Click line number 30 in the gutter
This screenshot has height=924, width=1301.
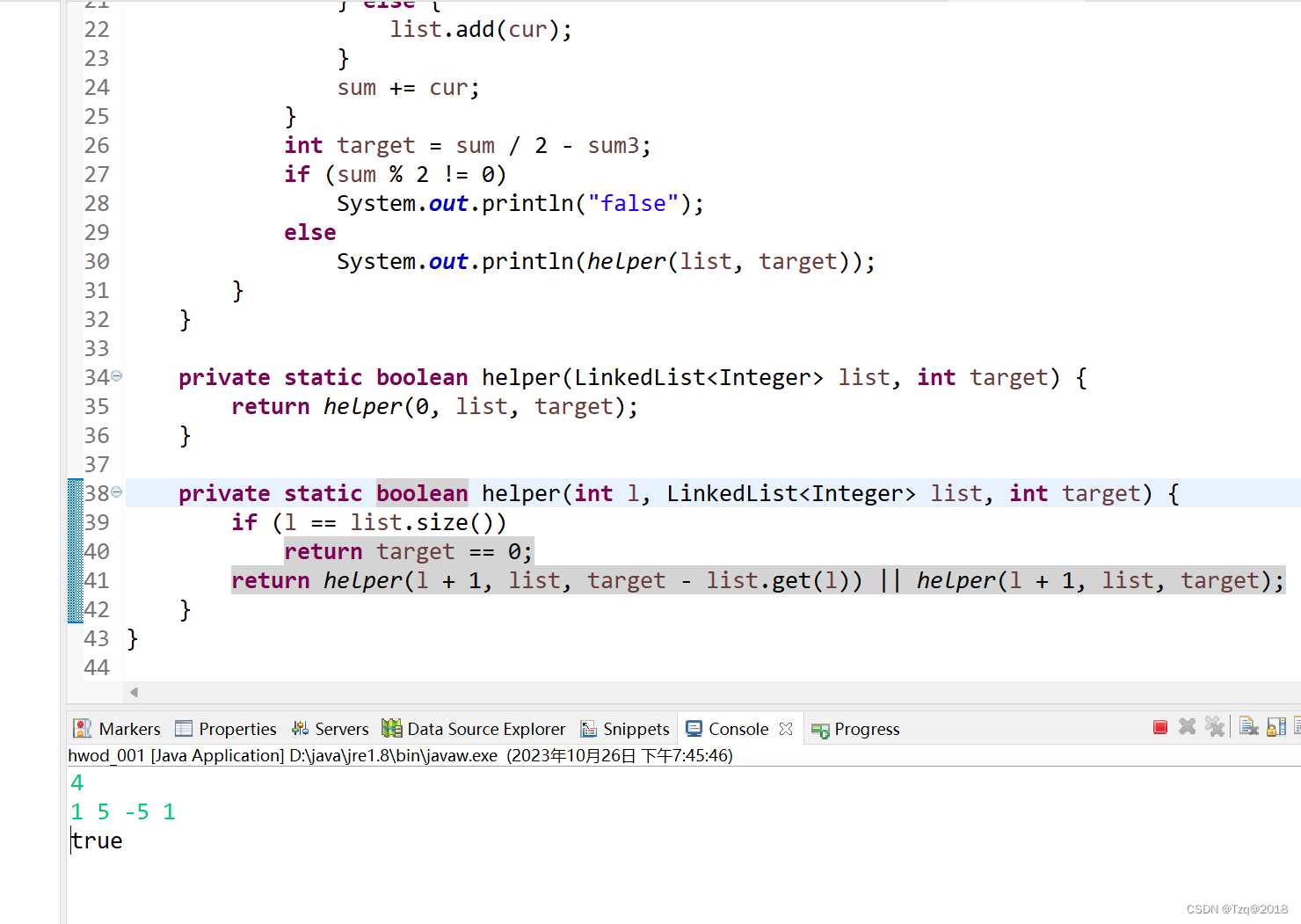click(x=97, y=261)
